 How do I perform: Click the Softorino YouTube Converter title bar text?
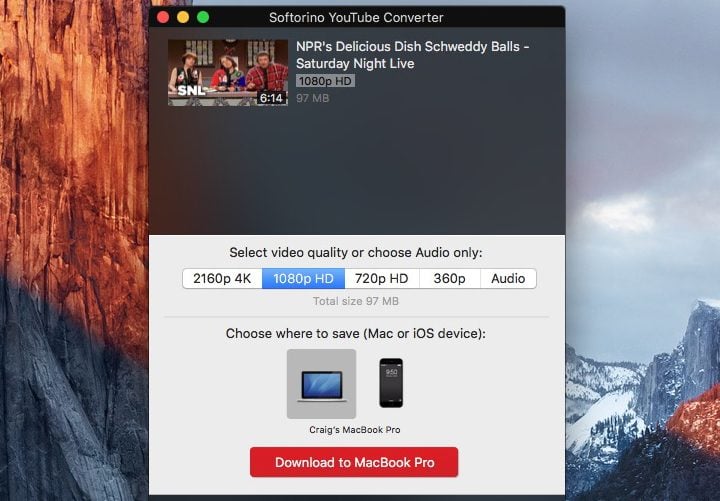click(356, 17)
